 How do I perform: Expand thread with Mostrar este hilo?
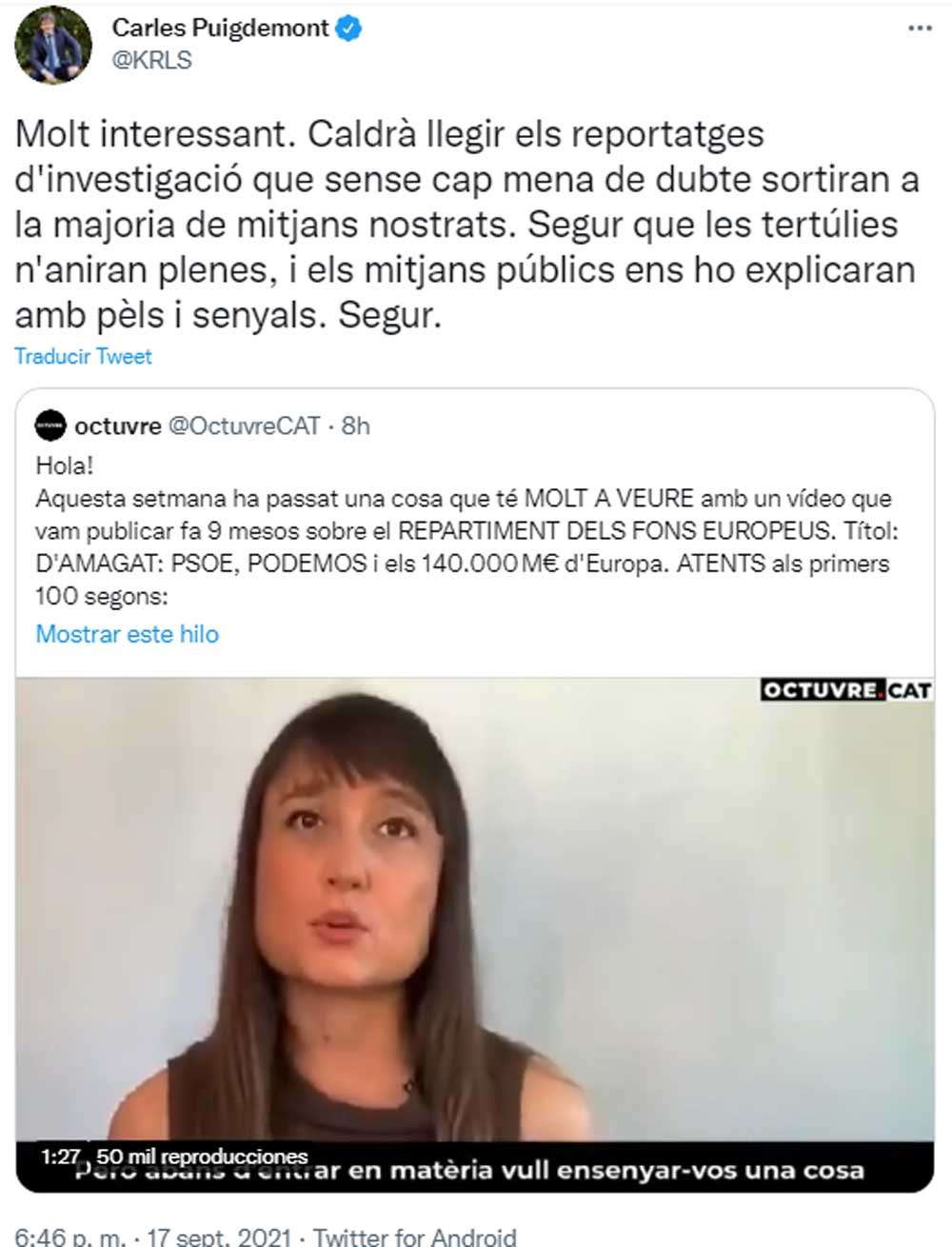[127, 634]
